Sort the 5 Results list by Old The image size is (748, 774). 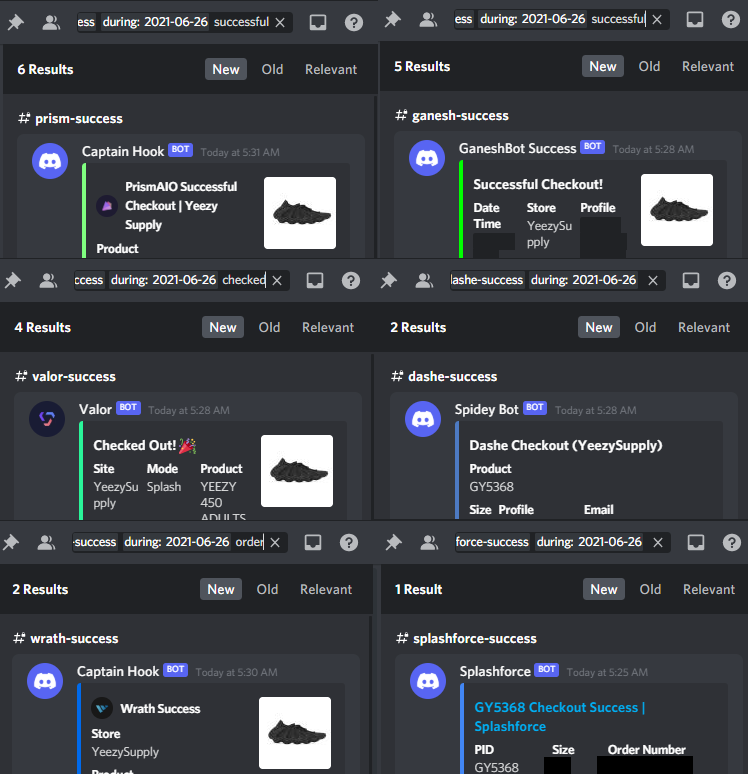click(649, 66)
